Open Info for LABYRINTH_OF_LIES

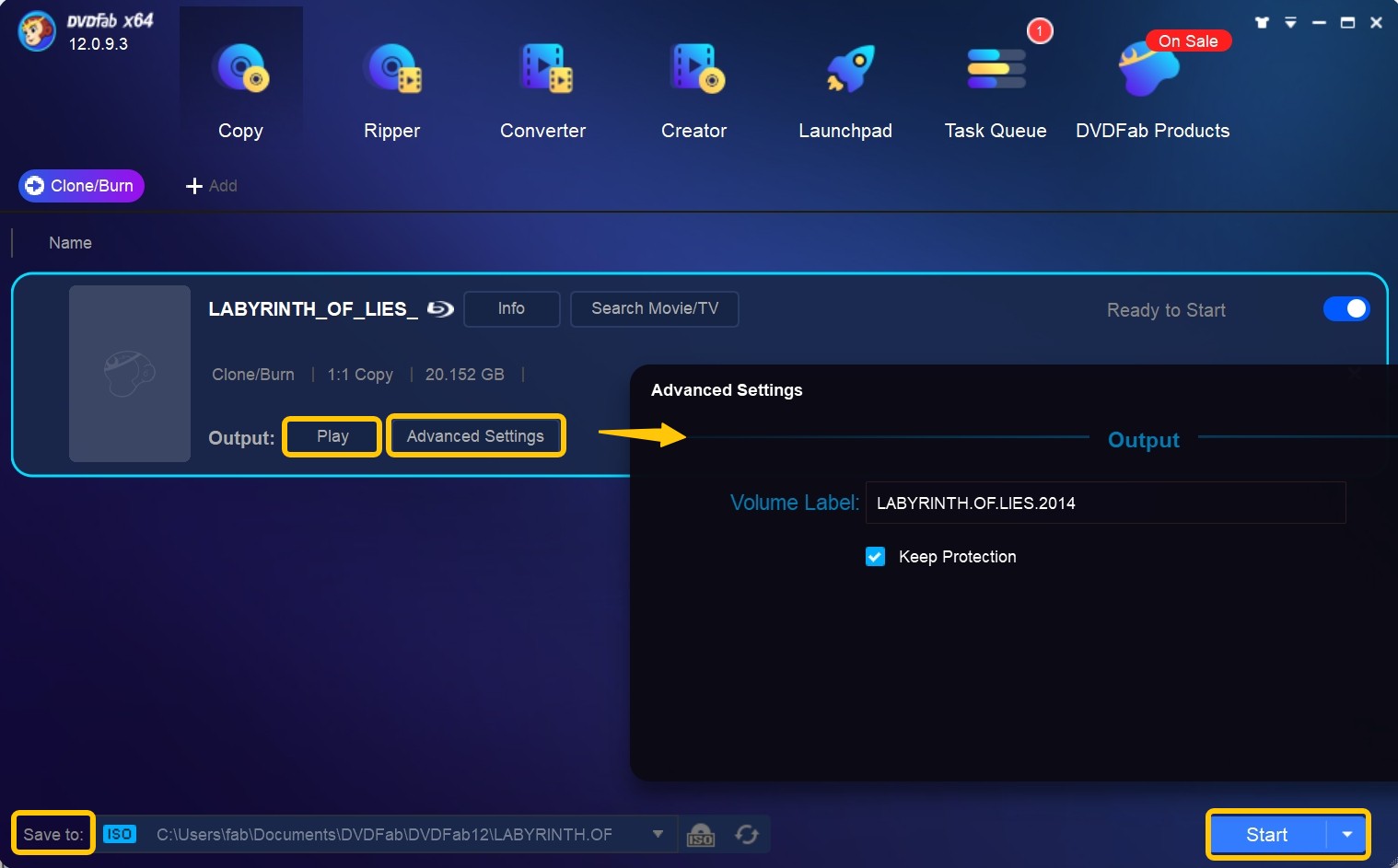(511, 309)
